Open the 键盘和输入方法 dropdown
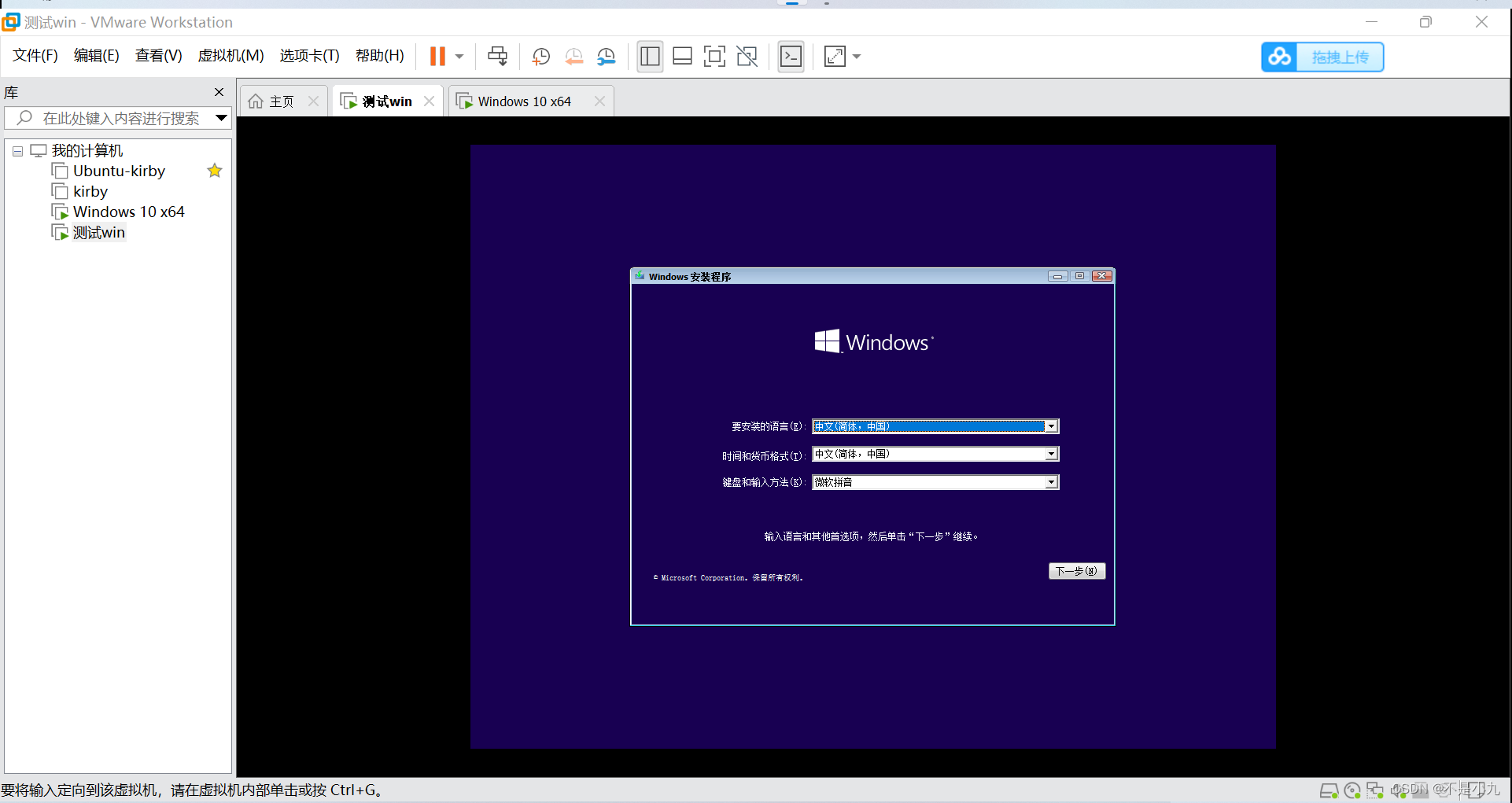Viewport: 1512px width, 803px height. point(1051,482)
